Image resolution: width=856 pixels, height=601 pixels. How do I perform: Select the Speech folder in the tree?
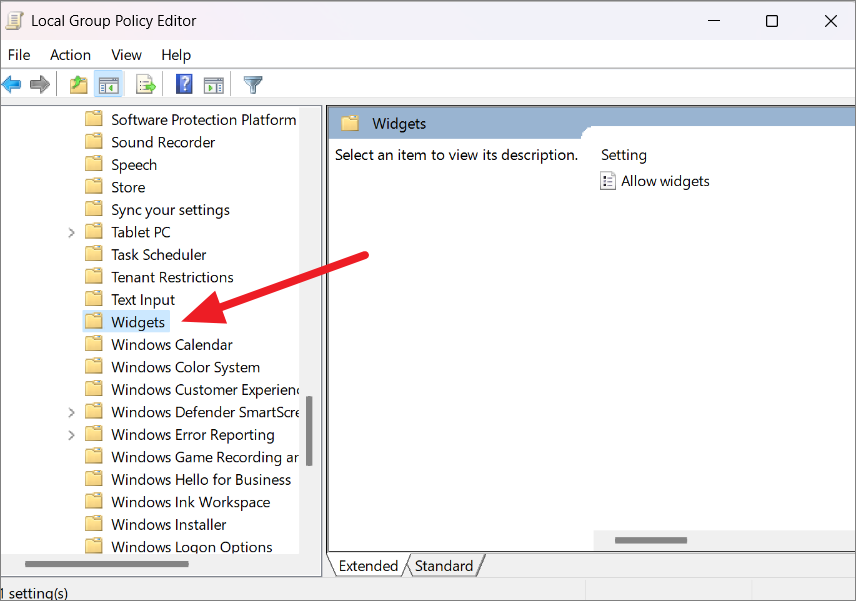click(134, 165)
